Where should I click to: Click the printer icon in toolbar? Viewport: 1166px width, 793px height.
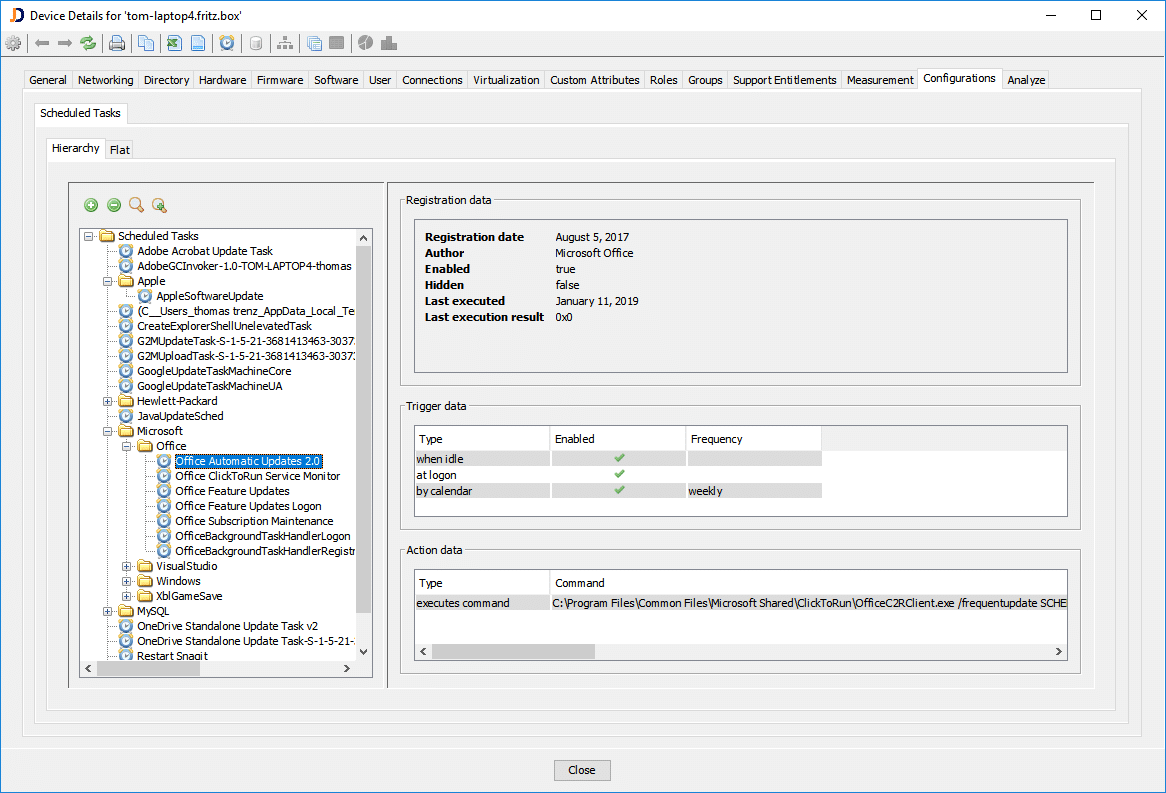click(x=117, y=43)
